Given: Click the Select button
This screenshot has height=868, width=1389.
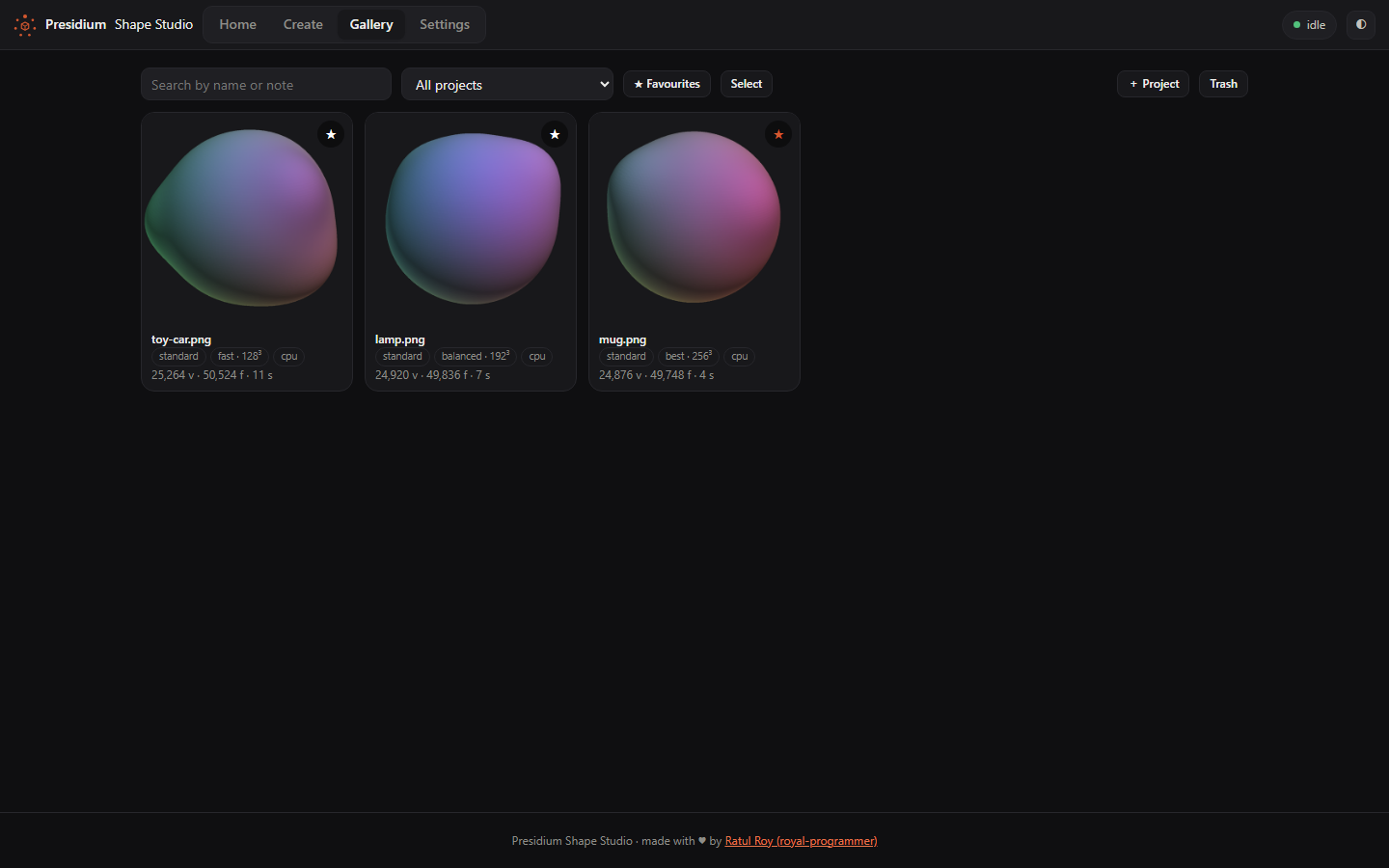Looking at the screenshot, I should pos(747,84).
